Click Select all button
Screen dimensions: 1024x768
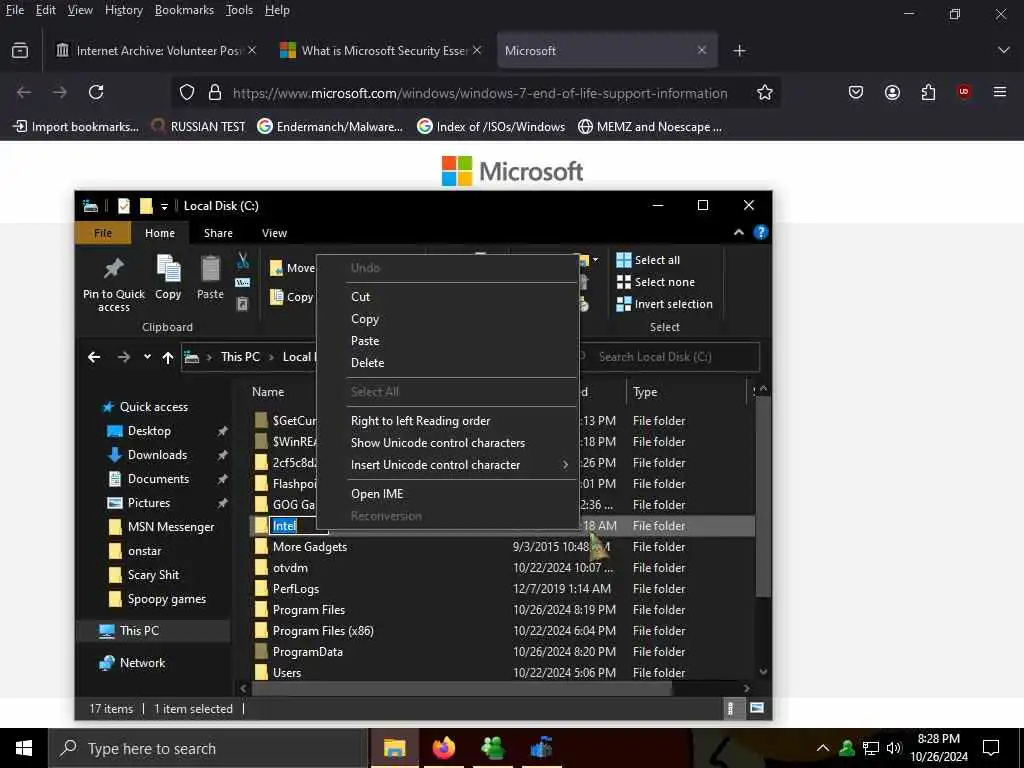coord(648,260)
